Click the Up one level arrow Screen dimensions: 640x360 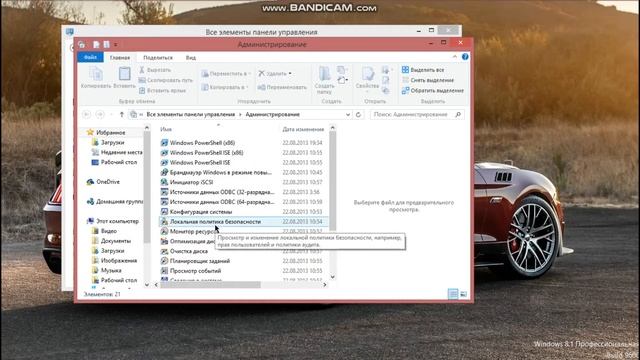[x=121, y=115]
